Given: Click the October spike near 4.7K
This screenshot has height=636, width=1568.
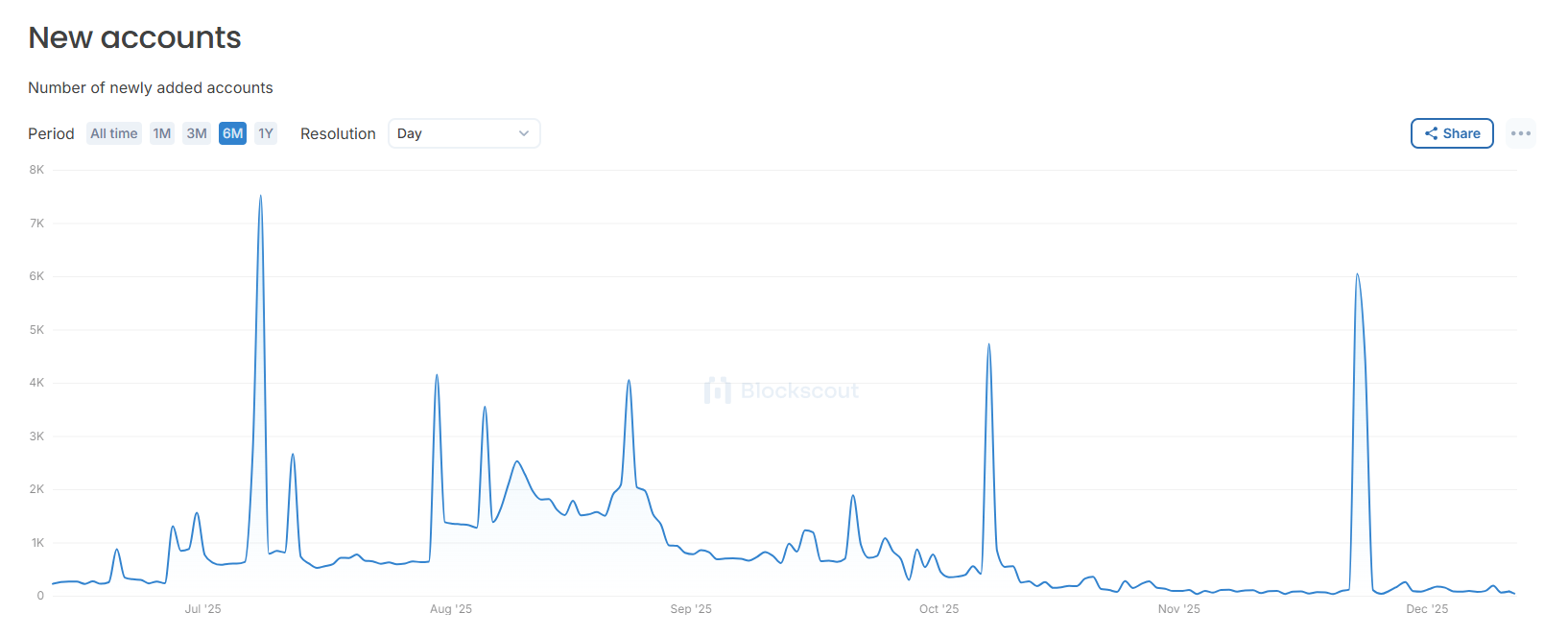Looking at the screenshot, I should pyautogui.click(x=988, y=345).
